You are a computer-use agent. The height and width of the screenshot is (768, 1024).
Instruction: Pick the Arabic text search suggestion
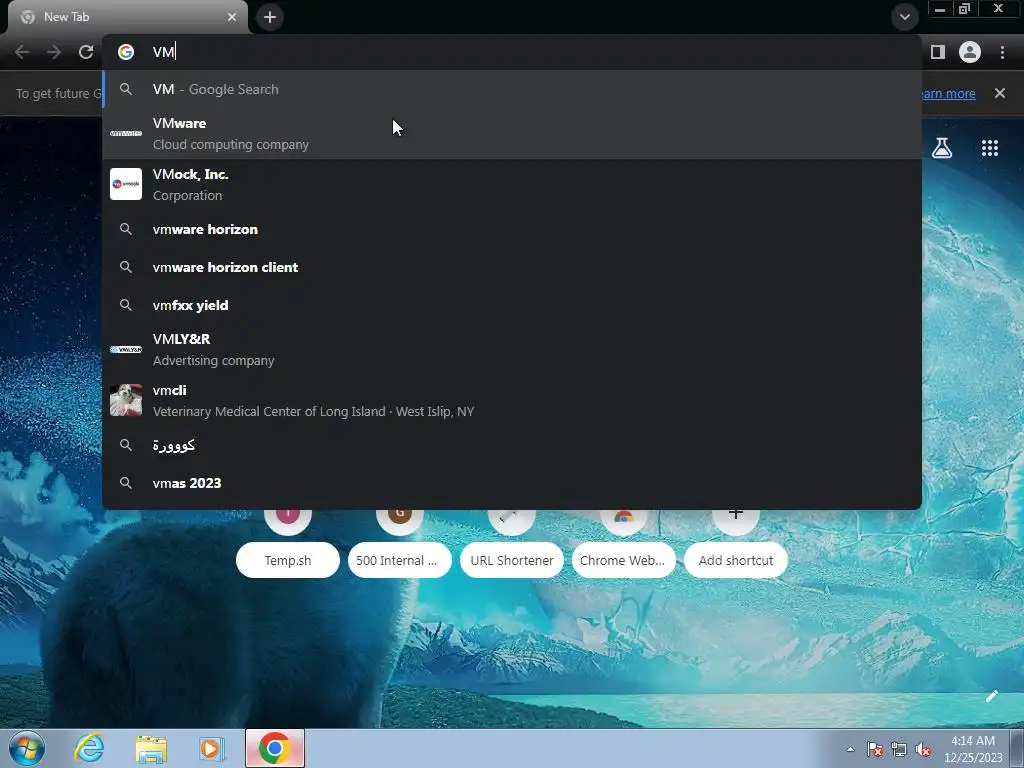pyautogui.click(x=512, y=445)
